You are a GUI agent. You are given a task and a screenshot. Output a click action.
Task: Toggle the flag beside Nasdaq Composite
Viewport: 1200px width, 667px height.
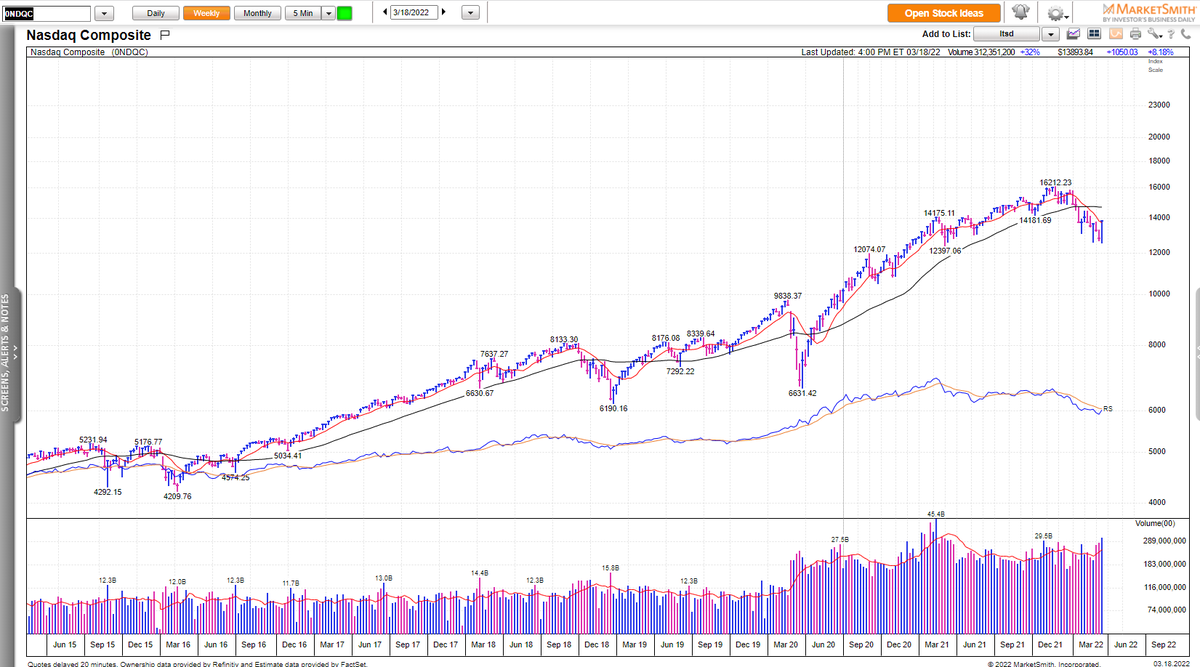[164, 35]
